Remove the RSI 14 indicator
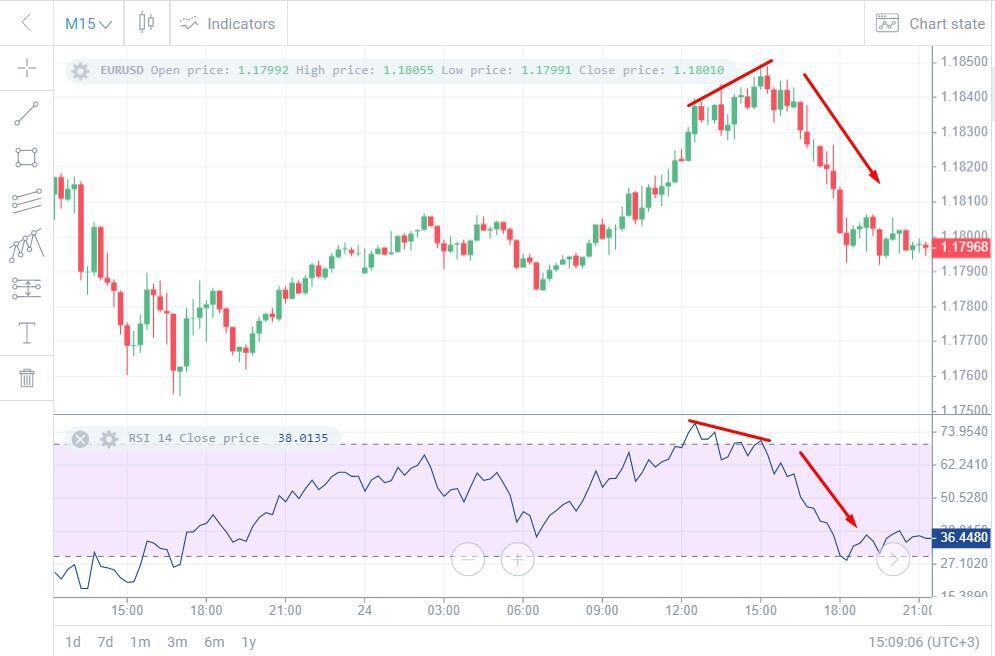 pos(81,438)
